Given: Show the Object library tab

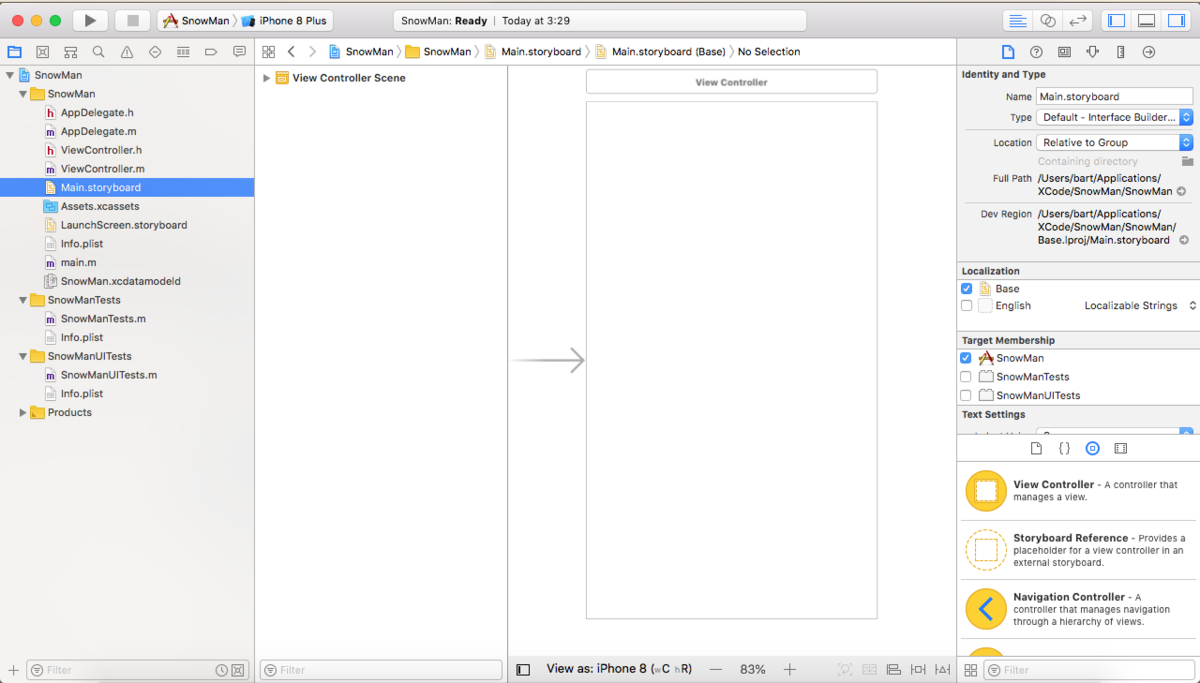Looking at the screenshot, I should point(1092,449).
